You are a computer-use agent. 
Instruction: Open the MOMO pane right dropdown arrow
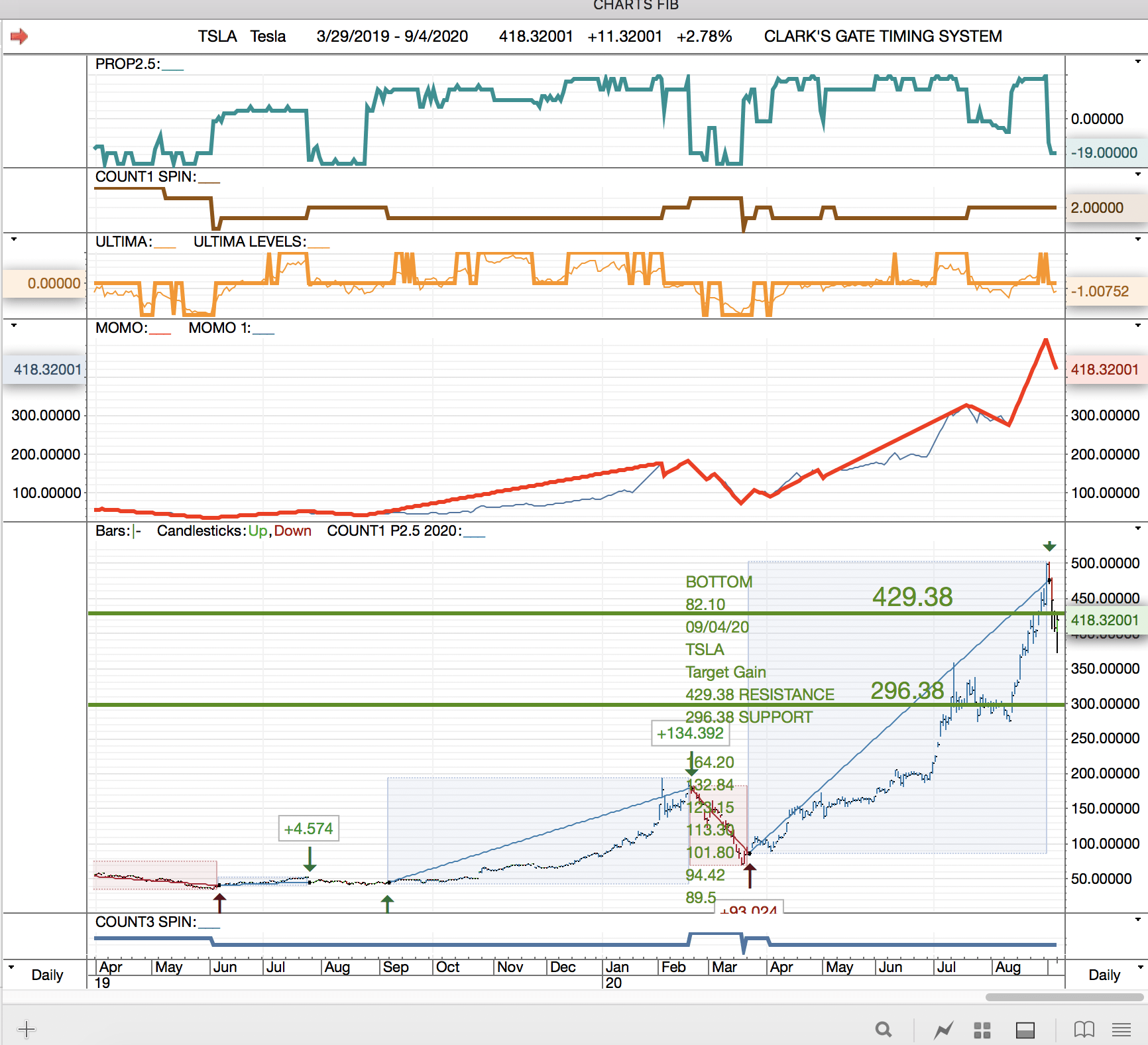1138,326
